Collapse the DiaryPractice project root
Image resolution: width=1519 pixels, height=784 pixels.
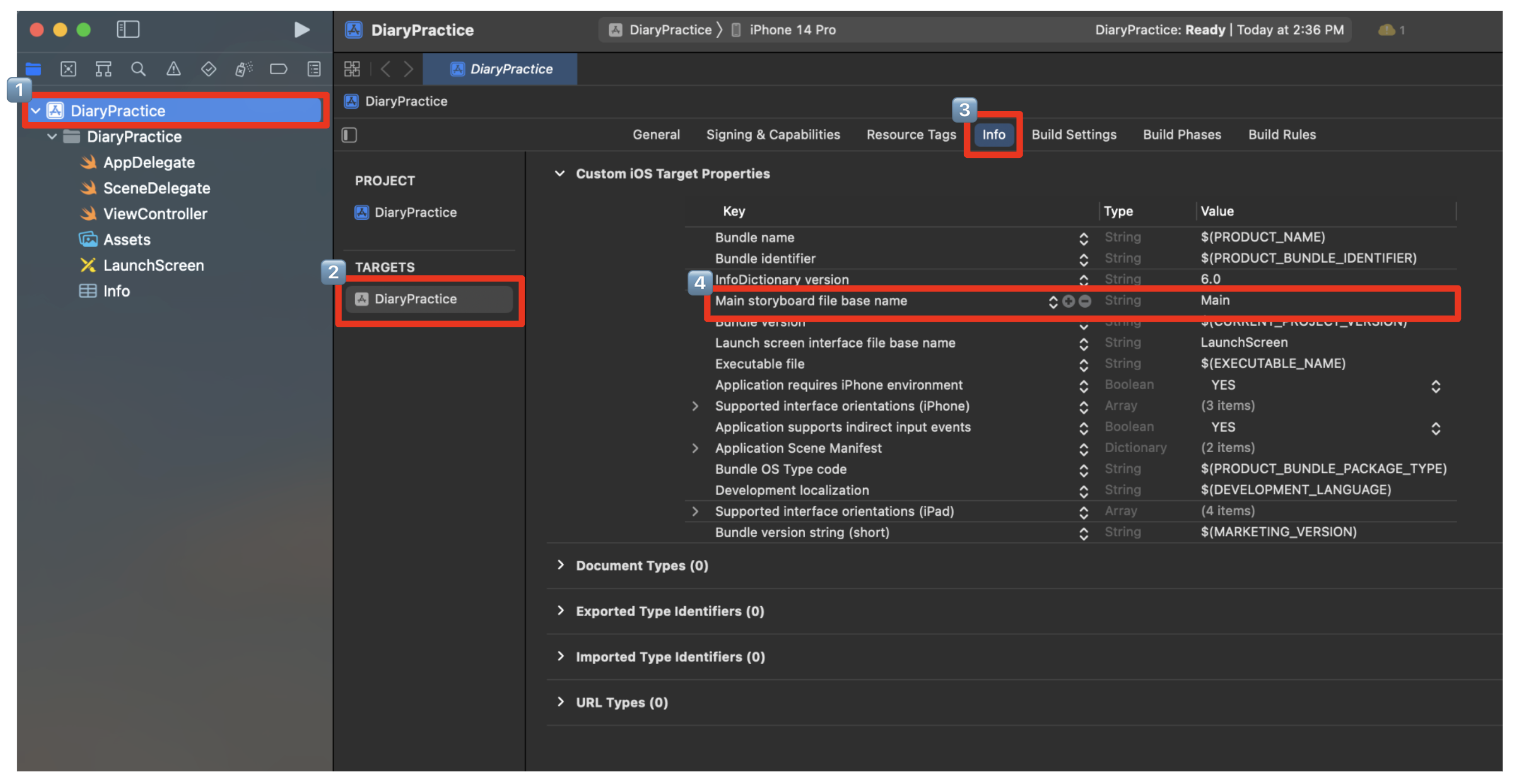[x=36, y=110]
